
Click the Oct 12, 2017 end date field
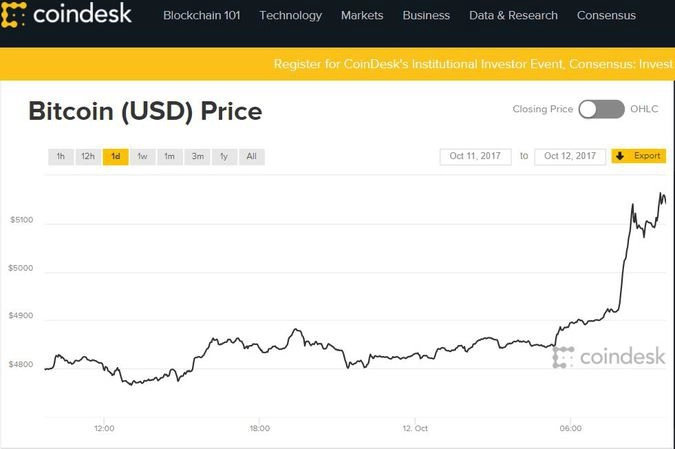pyautogui.click(x=570, y=156)
